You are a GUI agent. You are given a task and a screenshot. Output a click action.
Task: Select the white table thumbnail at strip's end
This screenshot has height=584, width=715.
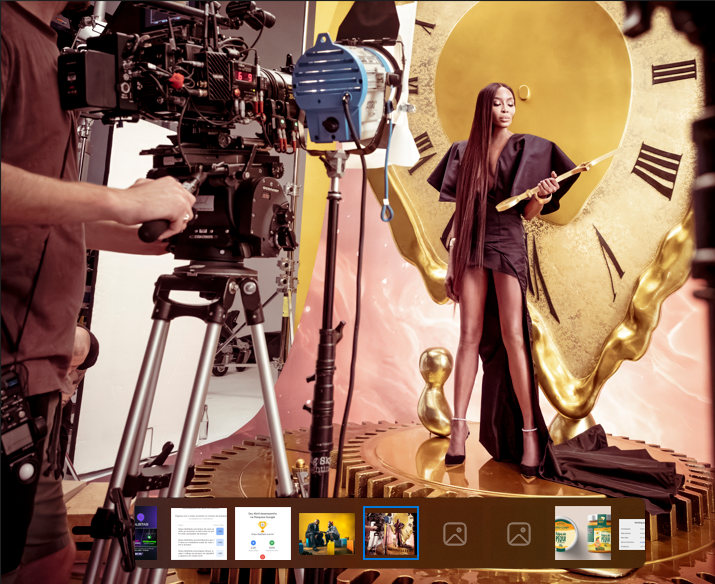(x=632, y=533)
